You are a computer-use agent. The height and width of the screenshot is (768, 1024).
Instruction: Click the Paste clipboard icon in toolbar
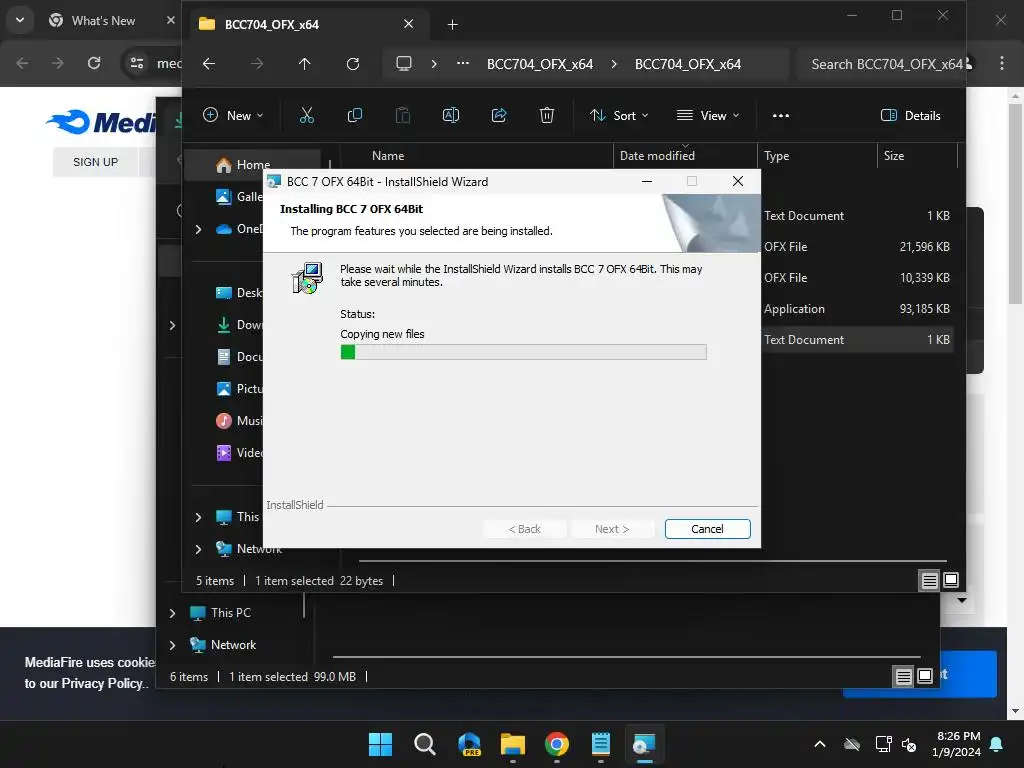coord(403,116)
